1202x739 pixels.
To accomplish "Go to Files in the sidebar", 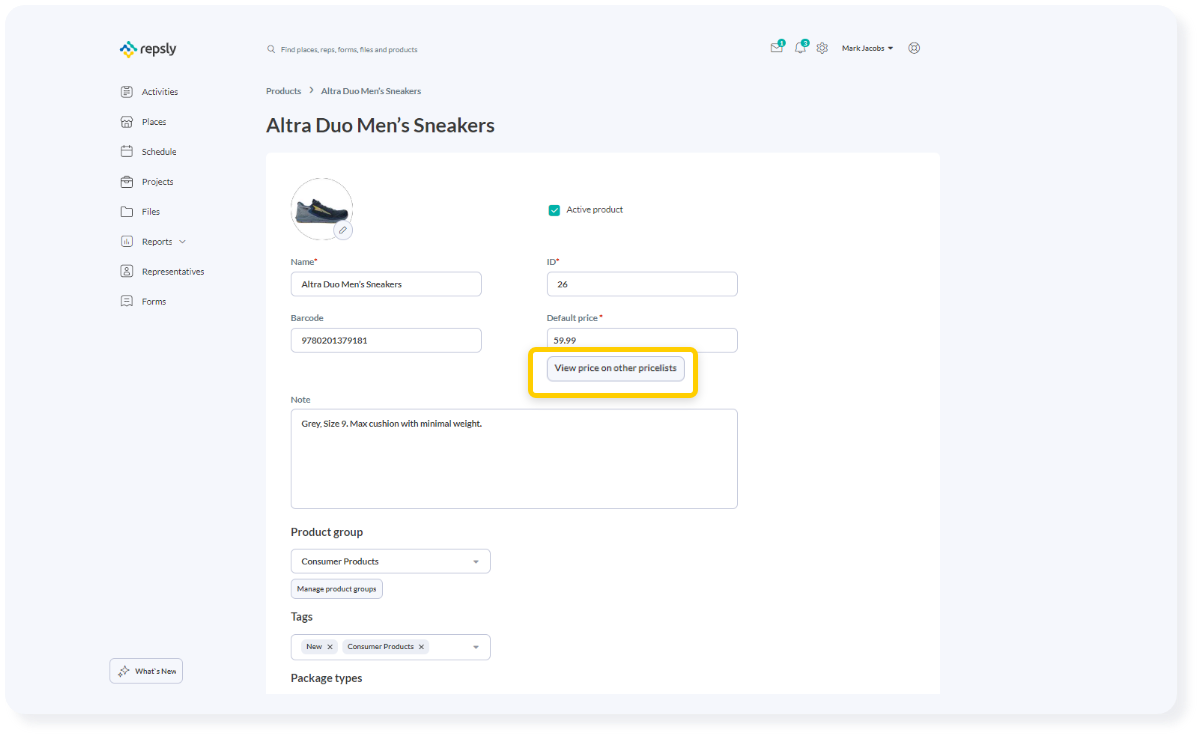I will (x=151, y=212).
